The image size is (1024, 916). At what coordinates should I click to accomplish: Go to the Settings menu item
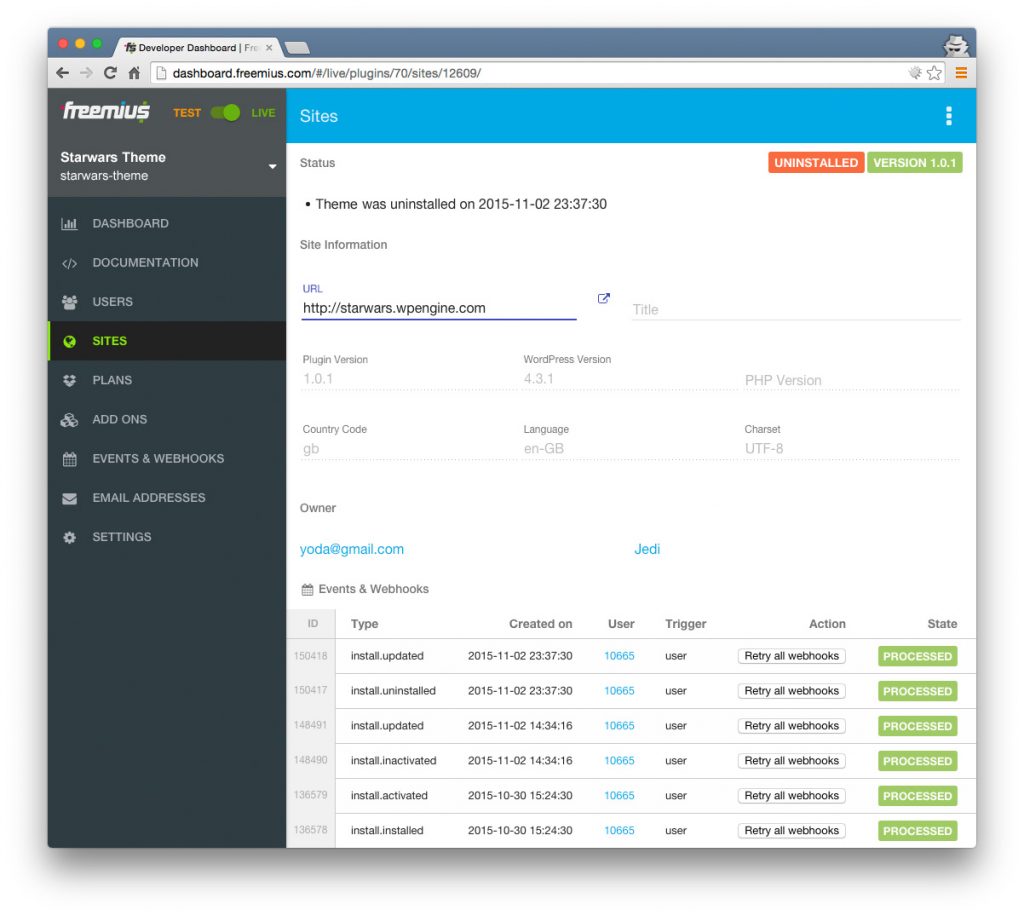tap(167, 537)
